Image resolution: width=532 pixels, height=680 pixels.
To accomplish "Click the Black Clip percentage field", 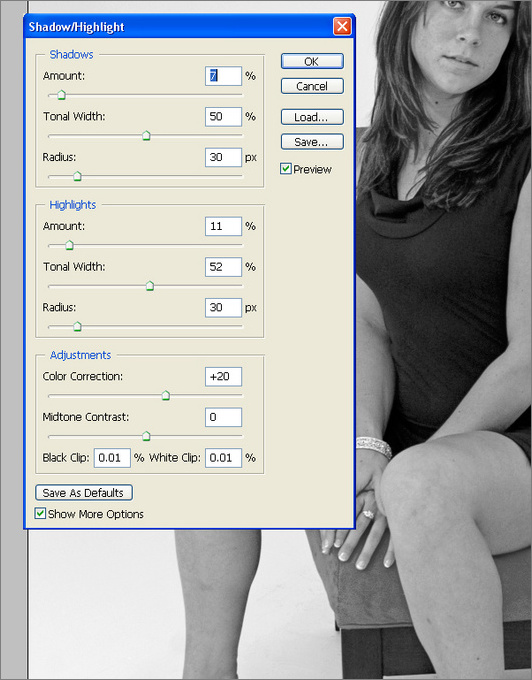I will point(112,458).
